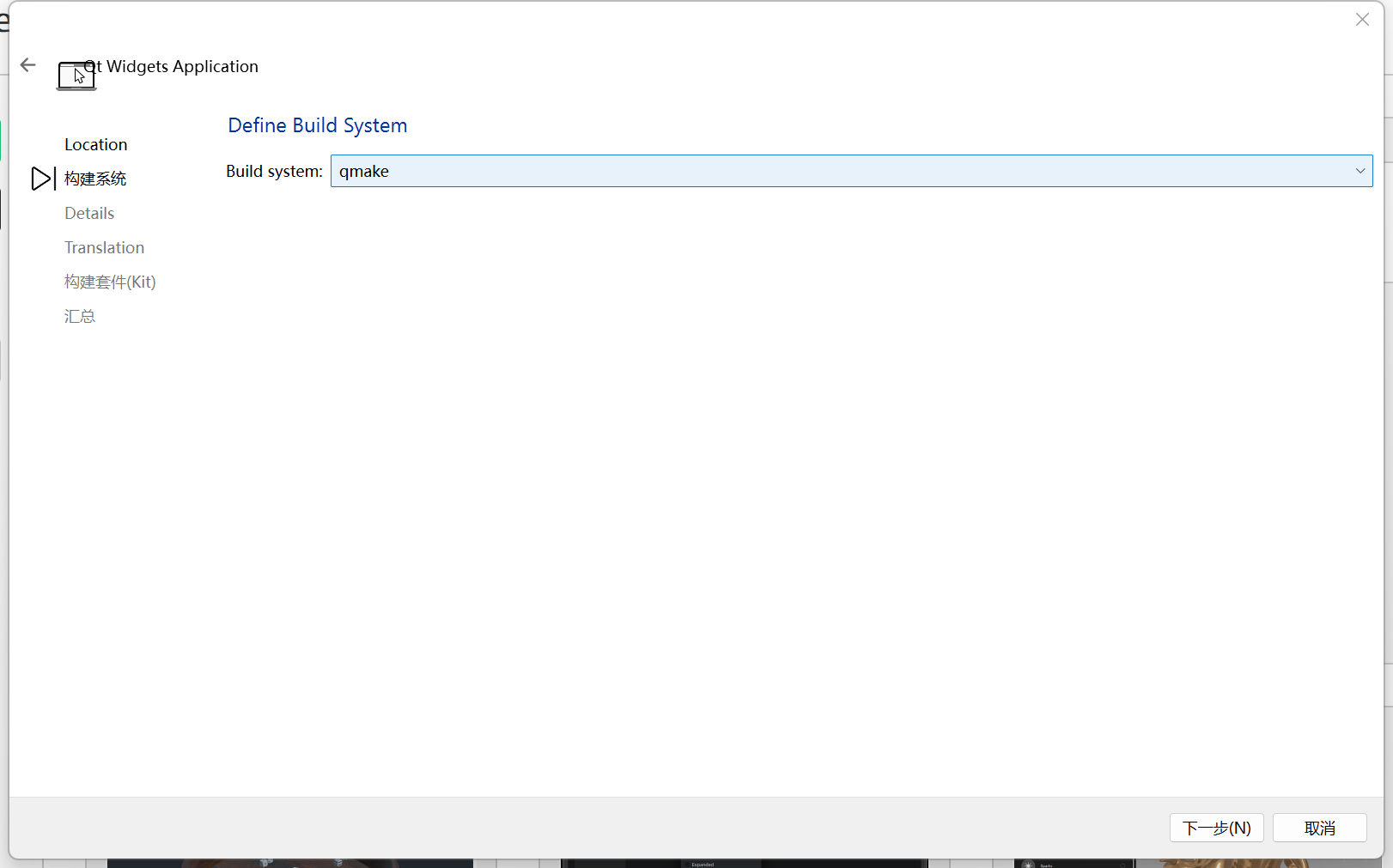The width and height of the screenshot is (1393, 868).
Task: Click the Define Build System heading
Action: [x=318, y=125]
